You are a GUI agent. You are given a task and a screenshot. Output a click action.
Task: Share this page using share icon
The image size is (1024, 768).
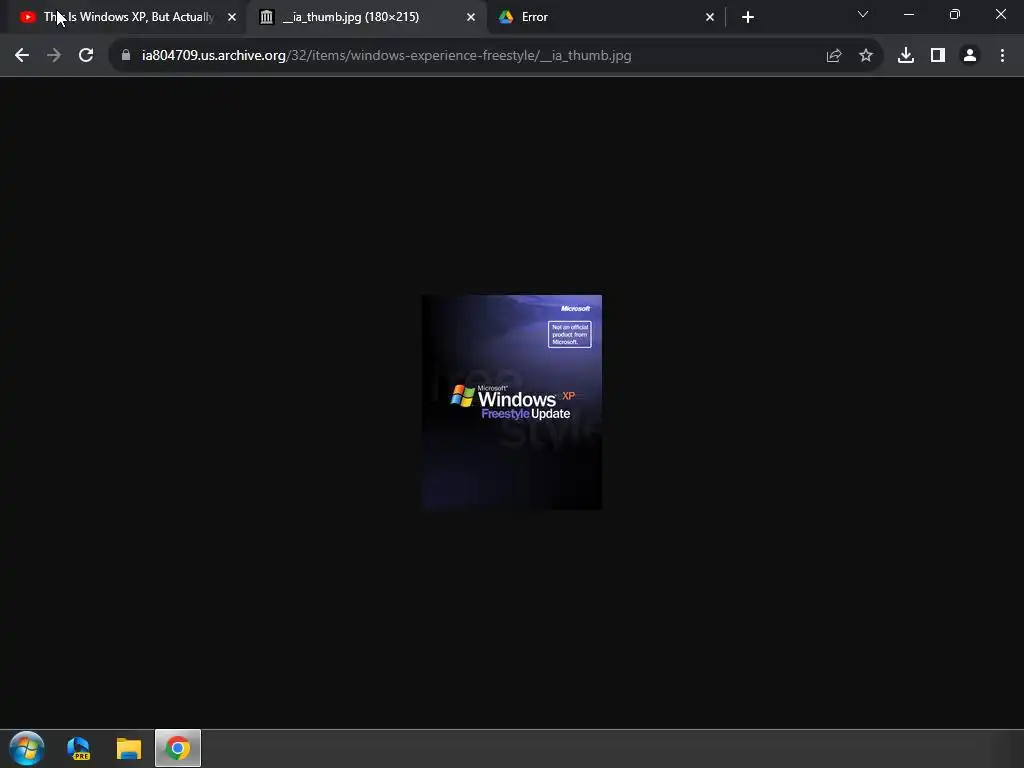pyautogui.click(x=833, y=56)
